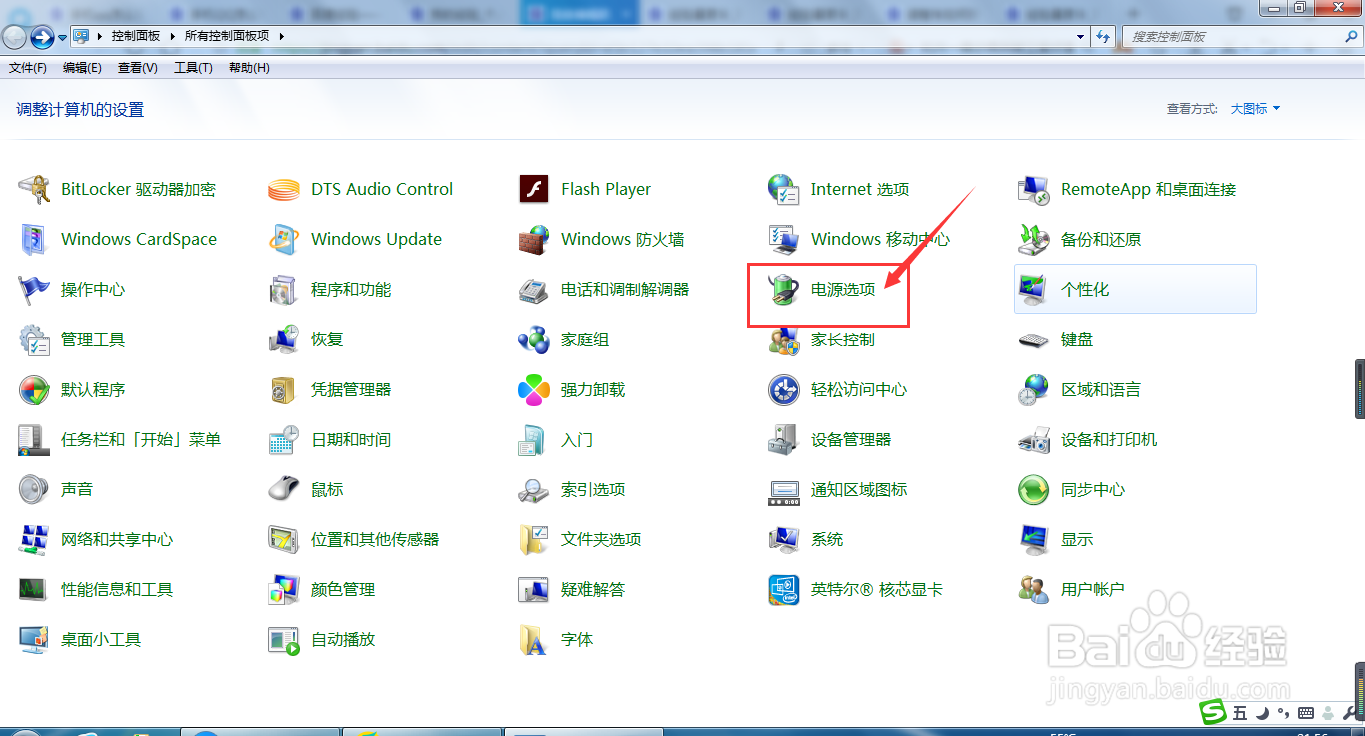Open the 电源选项 battery icon
Viewport: 1365px width, 736px height.
click(784, 289)
